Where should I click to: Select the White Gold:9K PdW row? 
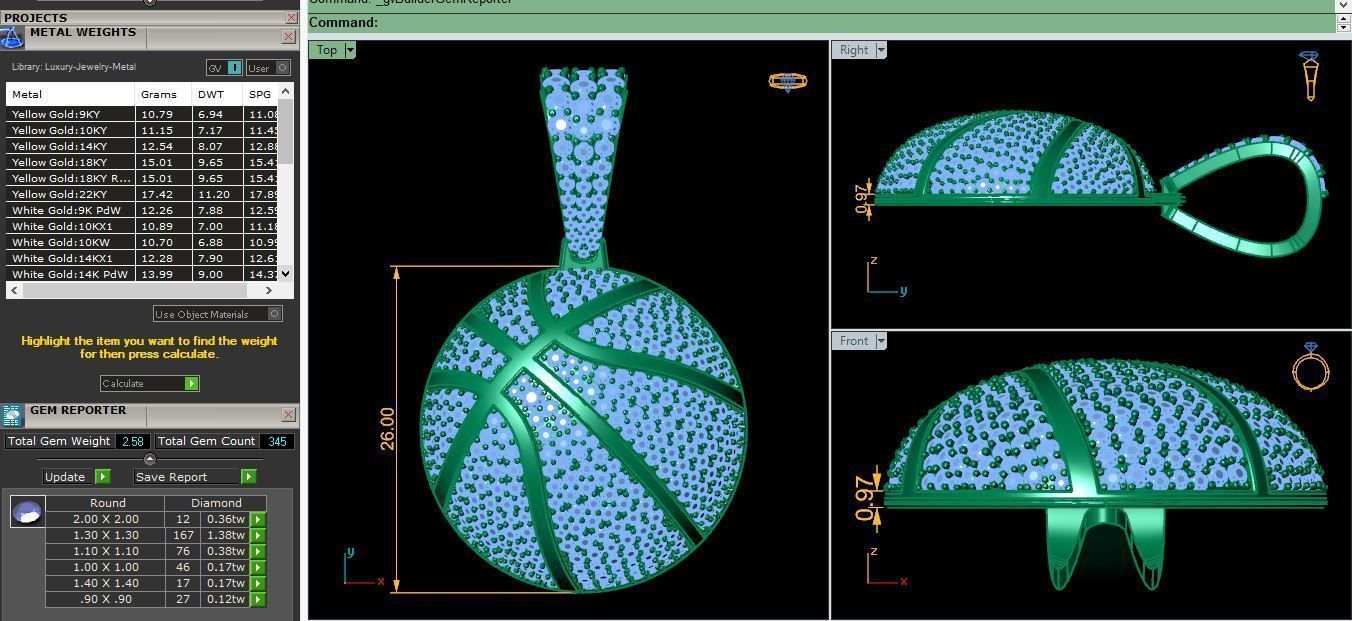coord(142,210)
